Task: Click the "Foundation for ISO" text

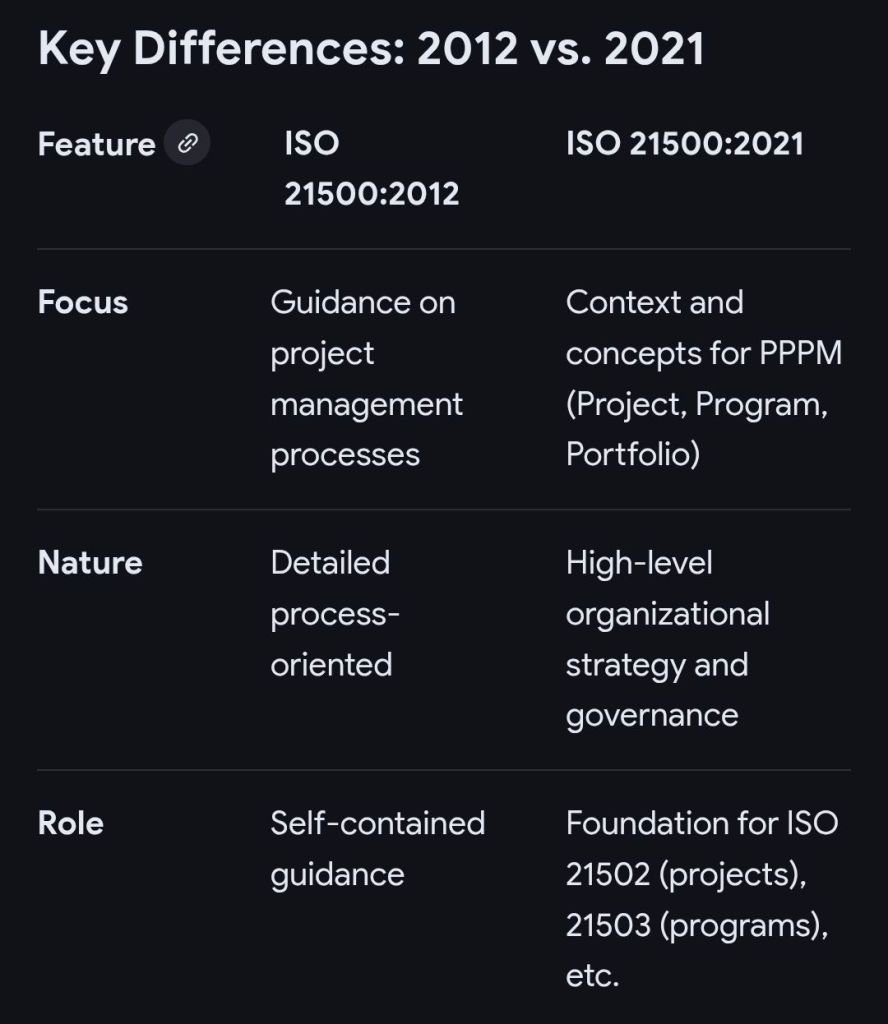Action: (x=701, y=823)
